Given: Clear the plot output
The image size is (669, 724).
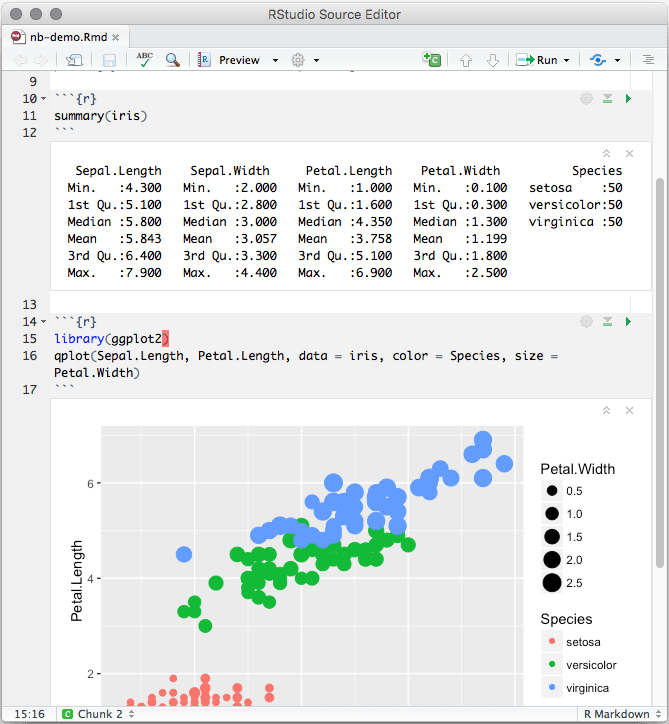Looking at the screenshot, I should (629, 410).
